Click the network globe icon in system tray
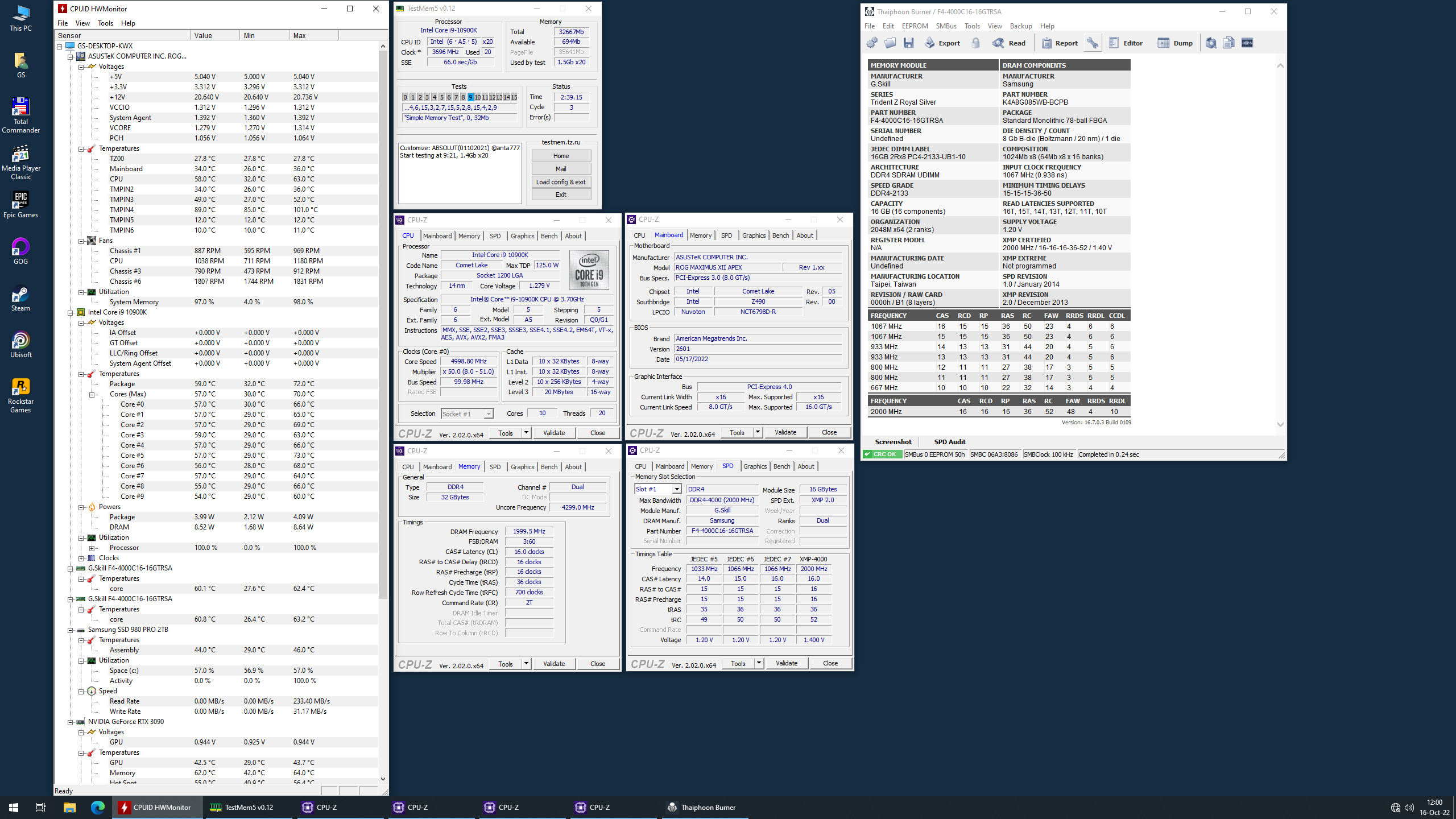 (1395, 808)
